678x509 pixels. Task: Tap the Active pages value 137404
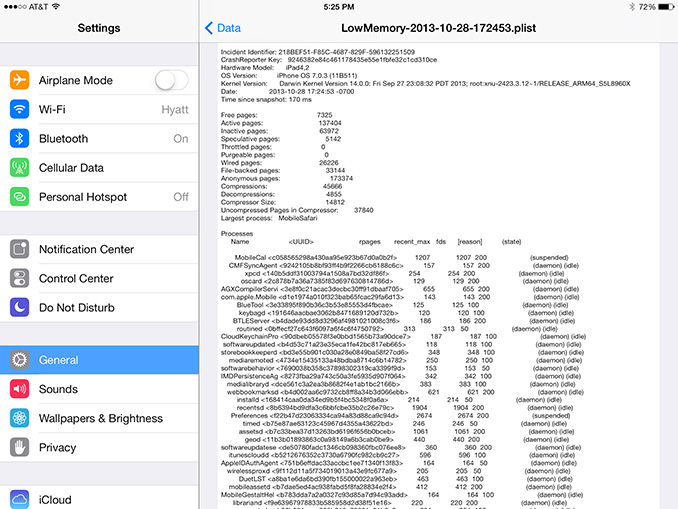pyautogui.click(x=329, y=123)
